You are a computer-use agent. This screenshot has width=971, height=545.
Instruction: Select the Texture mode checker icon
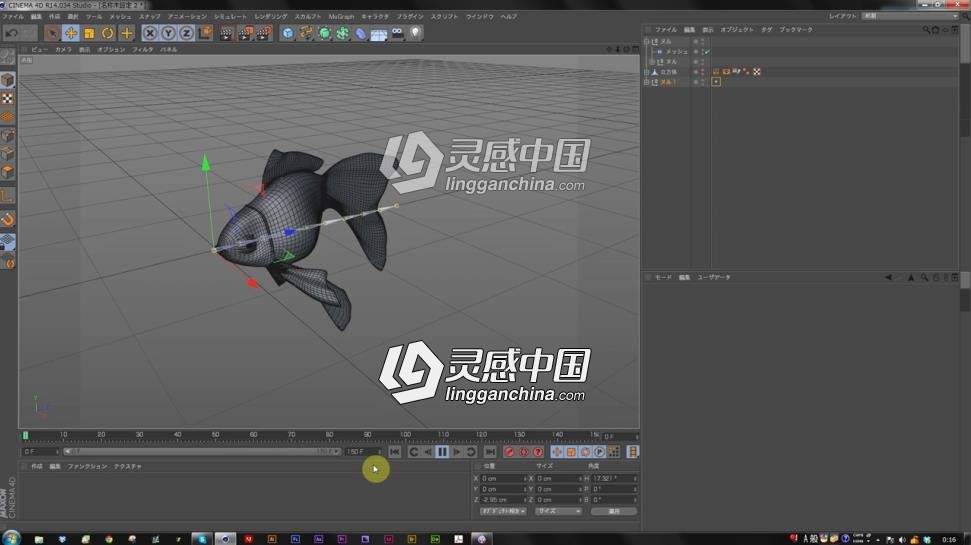pyautogui.click(x=7, y=98)
